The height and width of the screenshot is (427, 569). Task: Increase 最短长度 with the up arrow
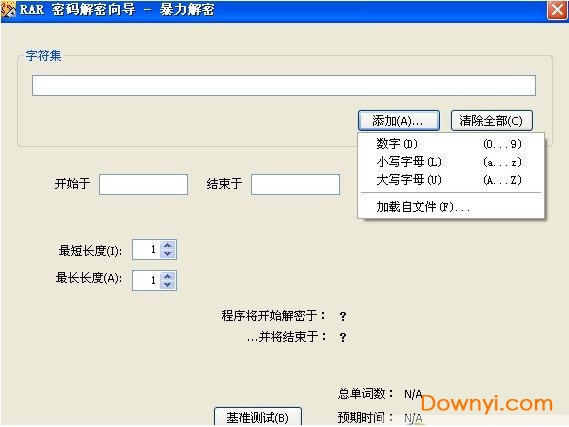(168, 245)
